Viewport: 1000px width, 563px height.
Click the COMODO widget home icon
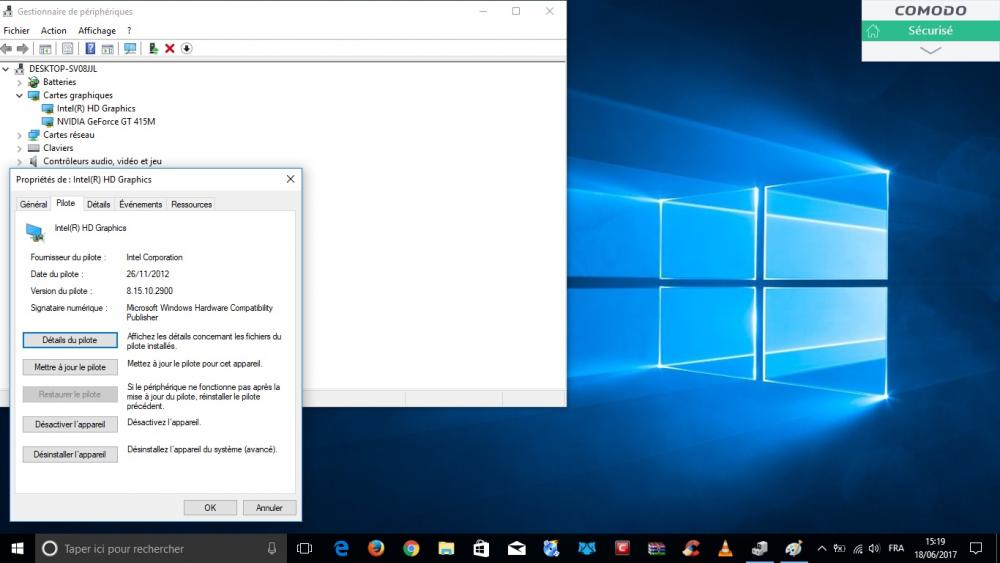point(873,31)
